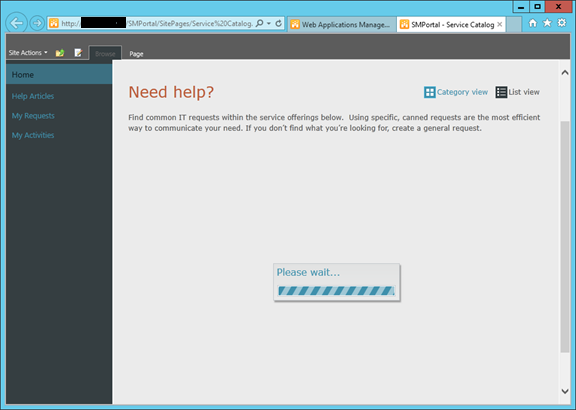Open the browser Tools gear icon
The height and width of the screenshot is (410, 576).
click(x=562, y=23)
